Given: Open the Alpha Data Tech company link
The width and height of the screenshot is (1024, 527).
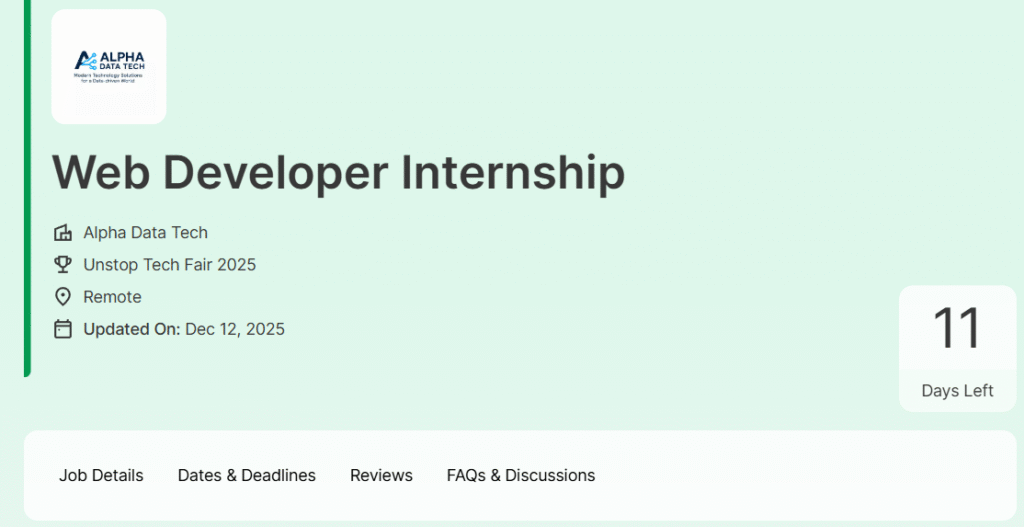Looking at the screenshot, I should coord(145,233).
